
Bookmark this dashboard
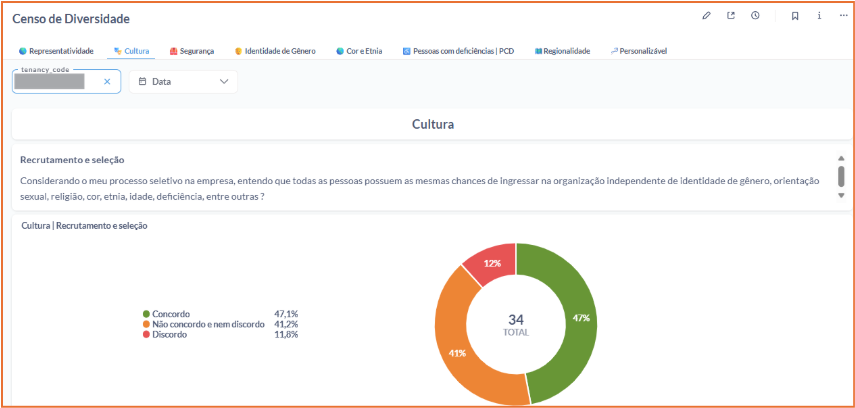tap(795, 16)
